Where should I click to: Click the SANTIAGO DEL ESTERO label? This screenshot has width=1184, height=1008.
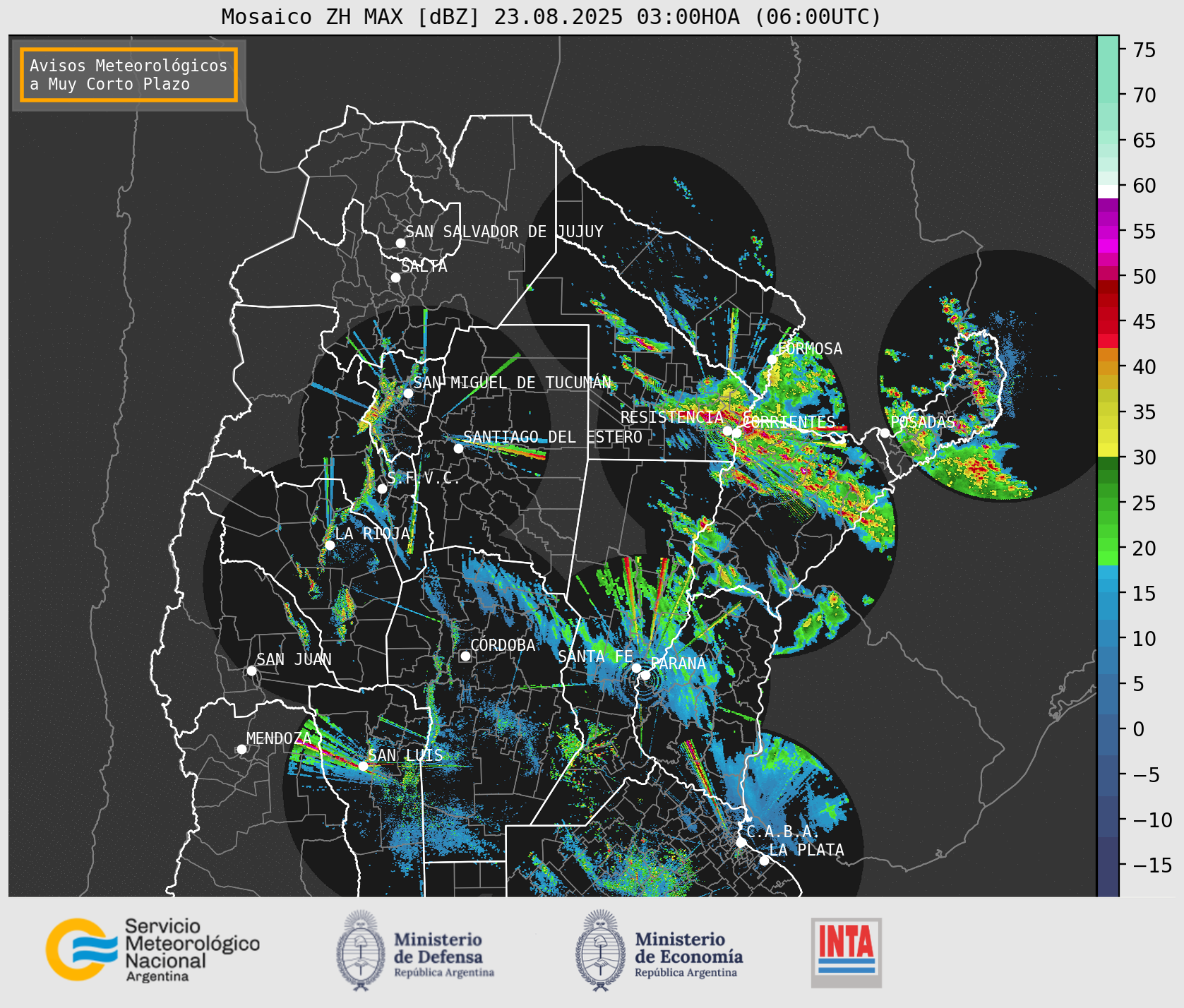point(553,437)
